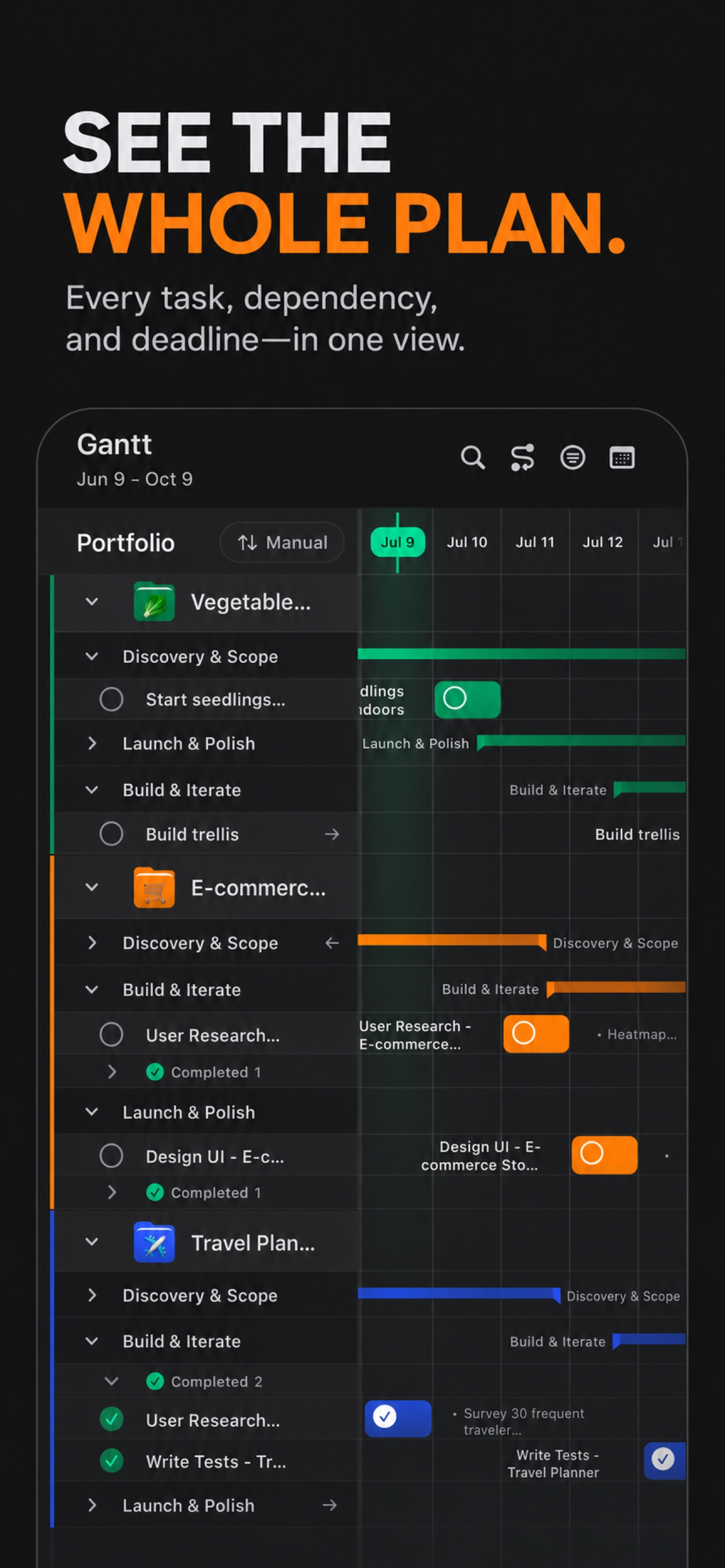Click Heatmap... subtask note on timeline
The image size is (725, 1568).
(637, 1034)
